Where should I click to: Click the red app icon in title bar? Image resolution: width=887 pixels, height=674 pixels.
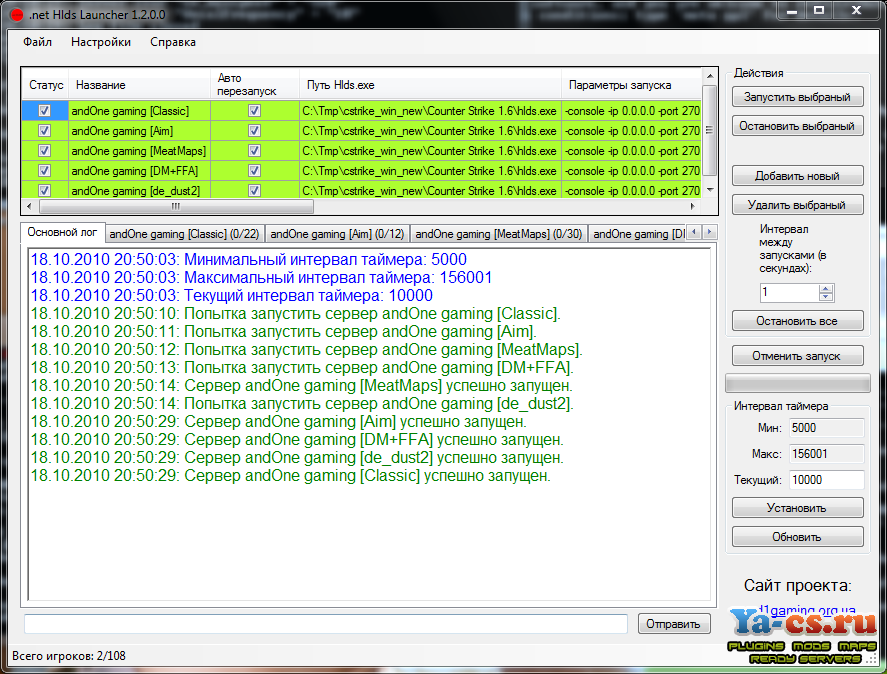[x=16, y=14]
